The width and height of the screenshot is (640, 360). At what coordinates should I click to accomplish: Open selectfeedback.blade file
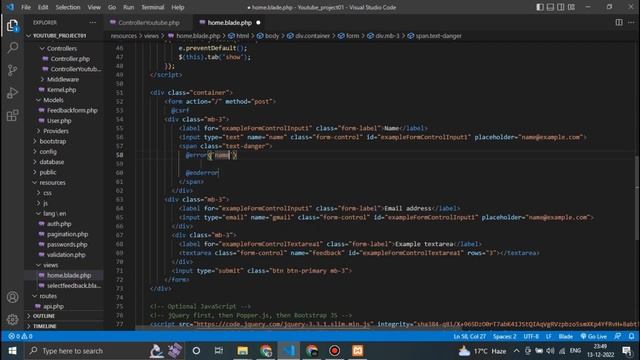[73, 286]
